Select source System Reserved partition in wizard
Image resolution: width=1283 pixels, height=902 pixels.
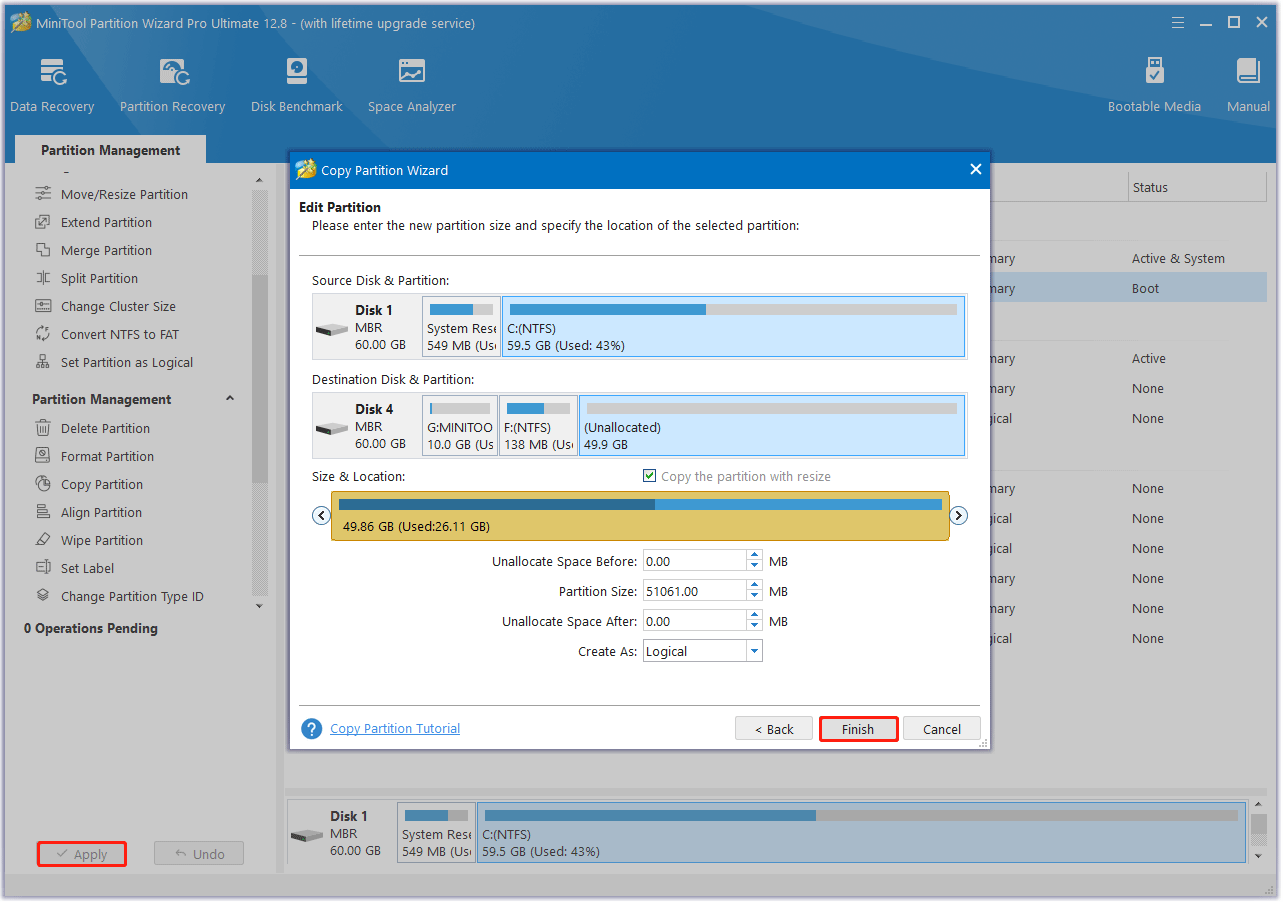point(461,326)
